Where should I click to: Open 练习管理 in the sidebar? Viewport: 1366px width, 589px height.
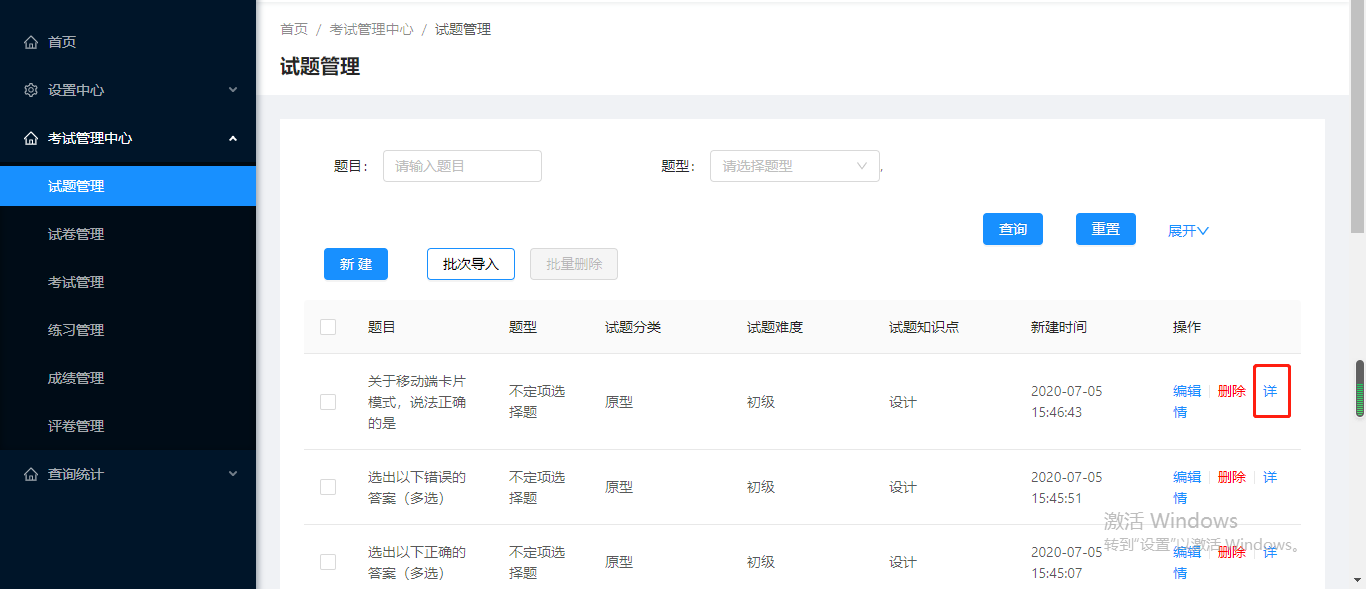point(128,330)
